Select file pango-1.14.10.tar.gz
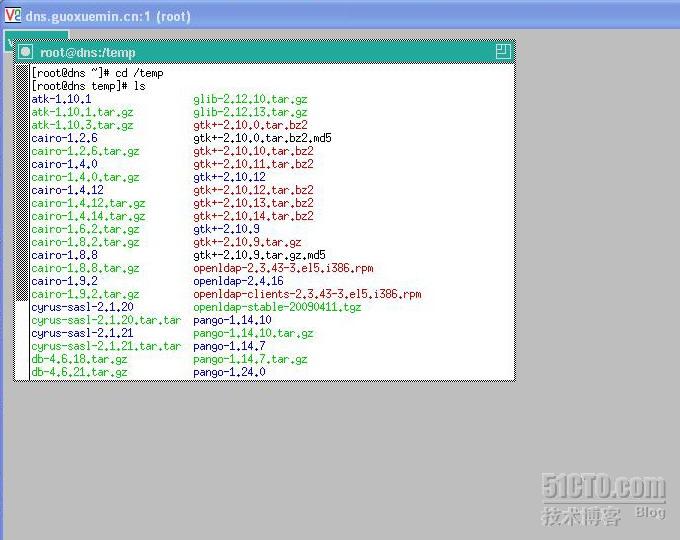Screen dimensions: 680x540 pos(253,333)
